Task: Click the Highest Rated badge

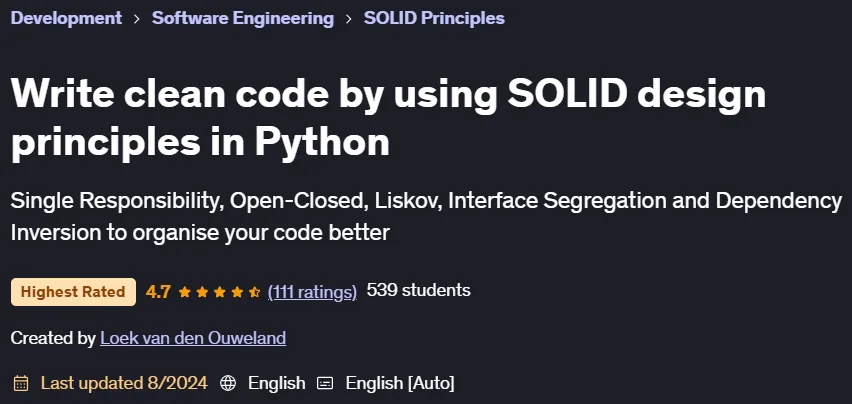Action: tap(73, 292)
